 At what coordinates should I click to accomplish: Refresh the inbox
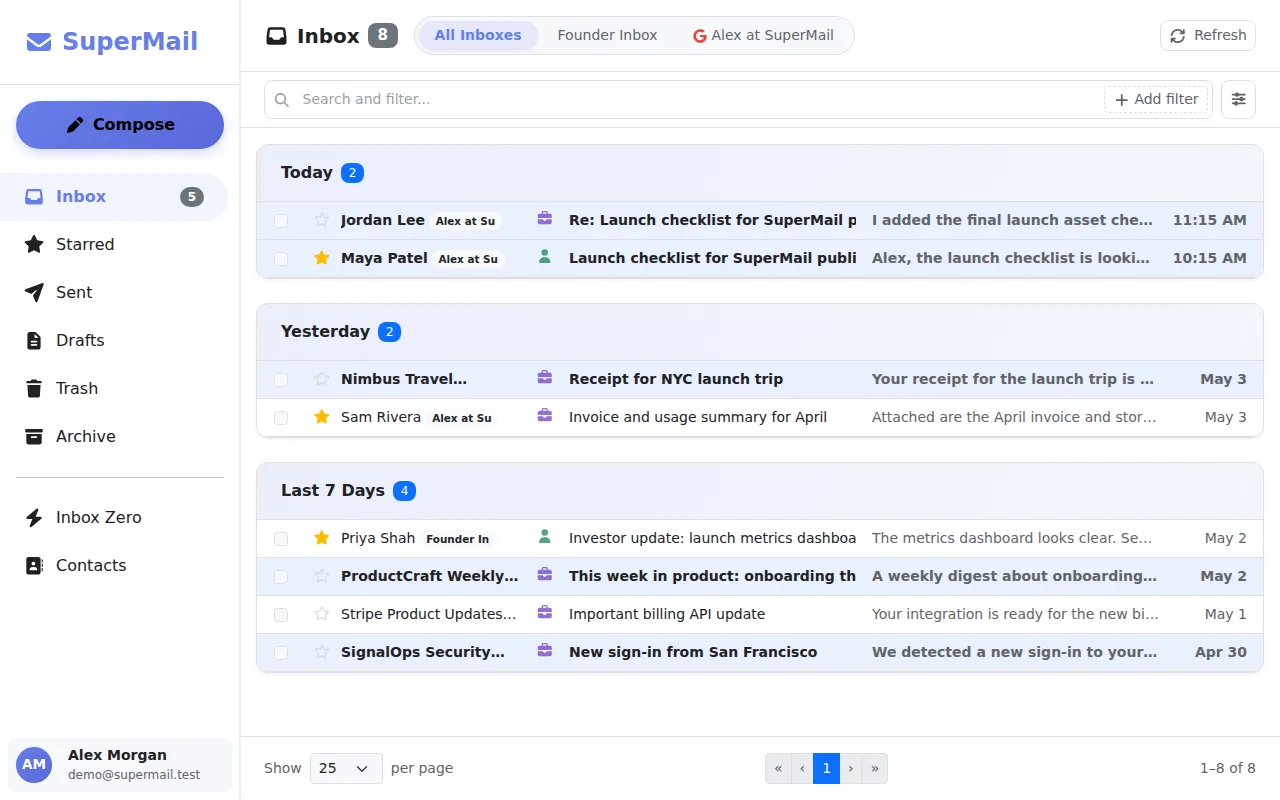click(1208, 35)
